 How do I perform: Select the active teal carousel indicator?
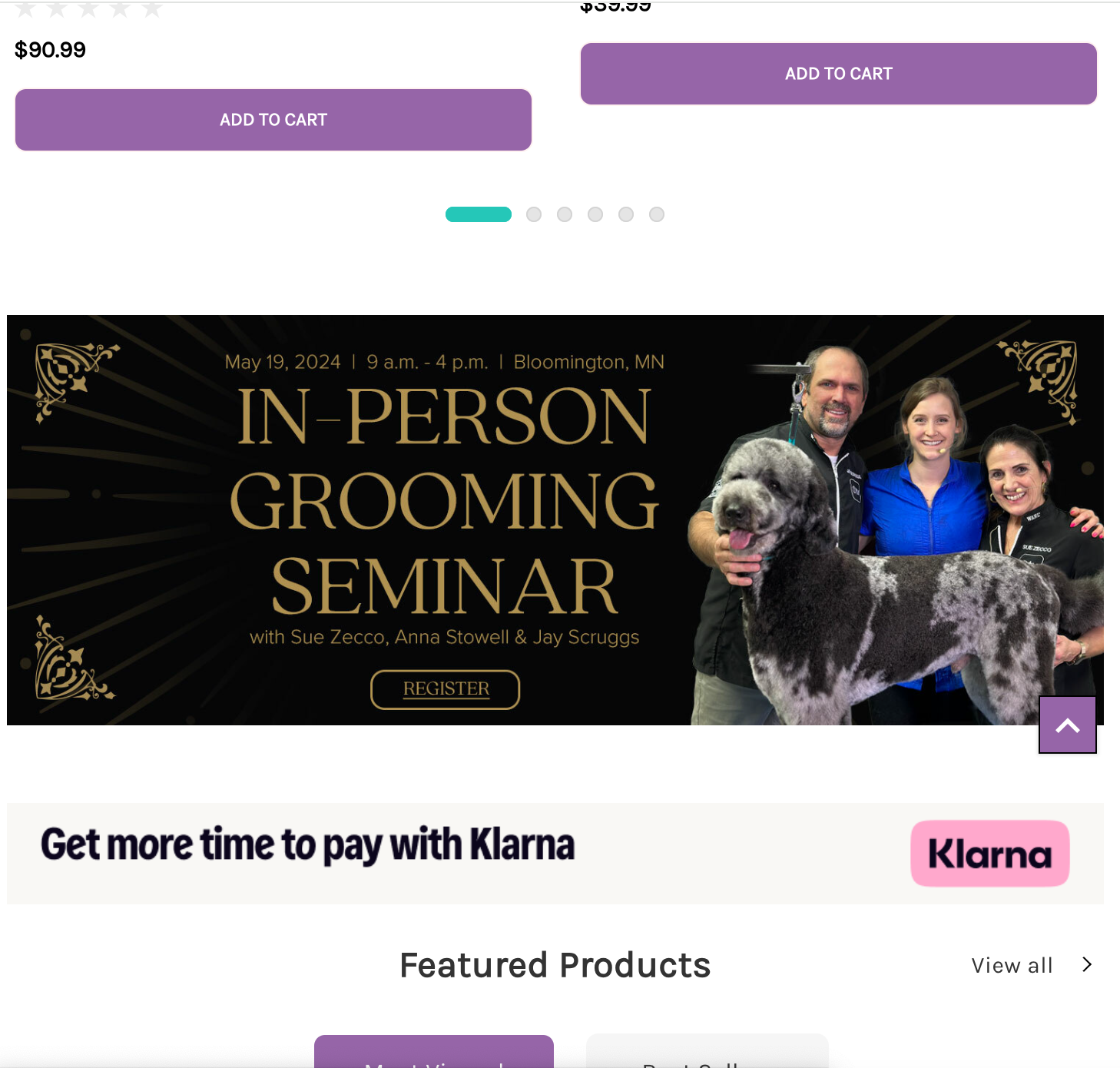click(479, 214)
